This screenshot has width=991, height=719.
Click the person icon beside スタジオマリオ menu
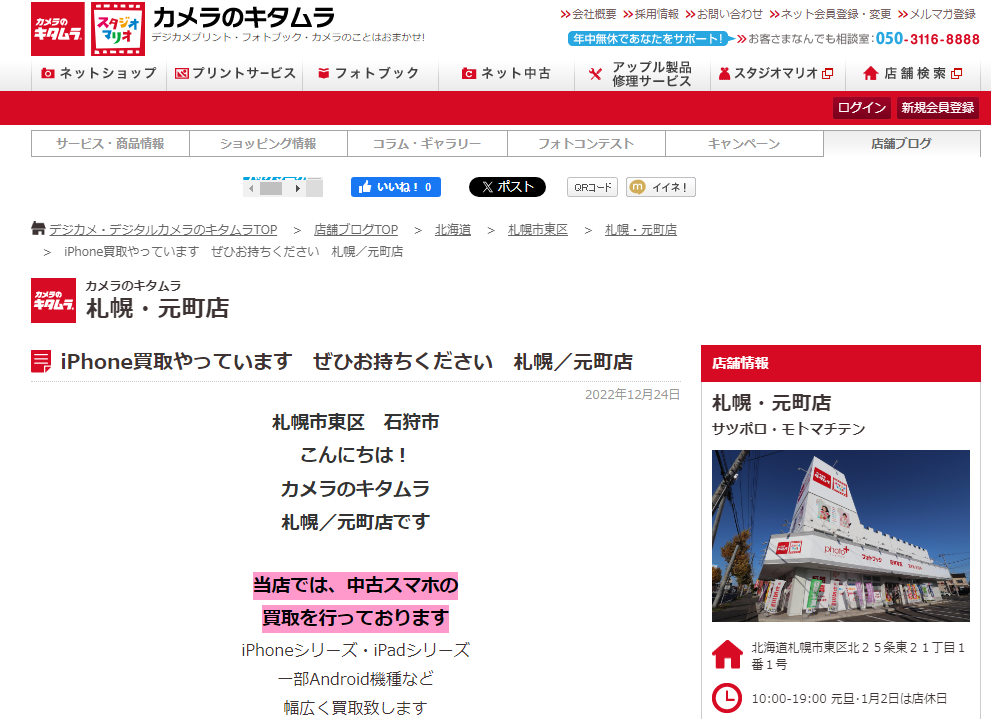(x=724, y=74)
